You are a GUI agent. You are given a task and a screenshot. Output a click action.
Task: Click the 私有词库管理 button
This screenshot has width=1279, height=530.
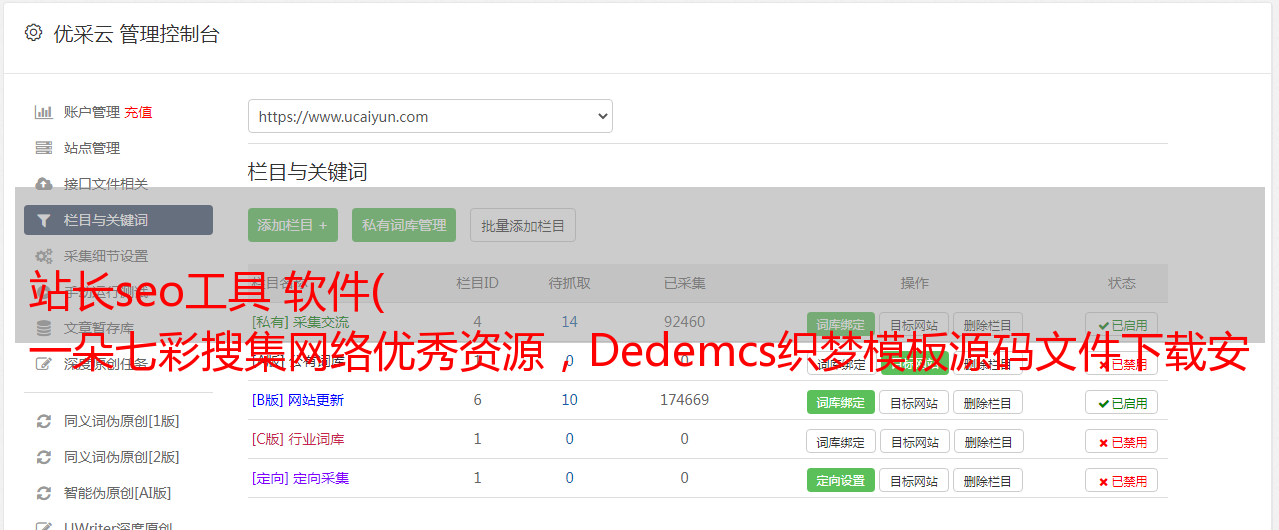pos(404,225)
